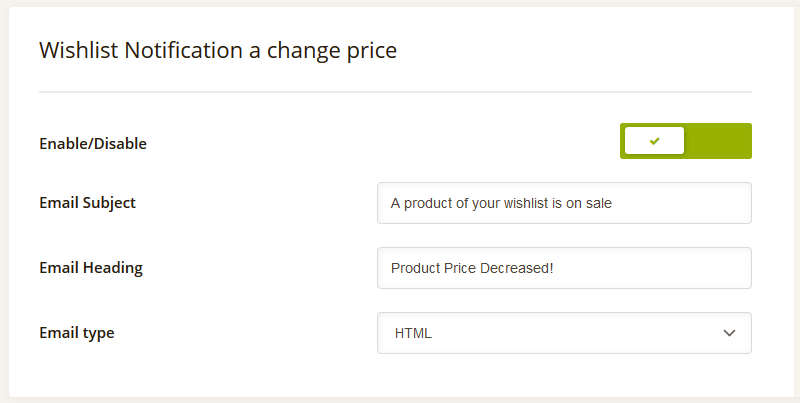
Task: Click the empty green side of the toggle
Action: click(718, 141)
